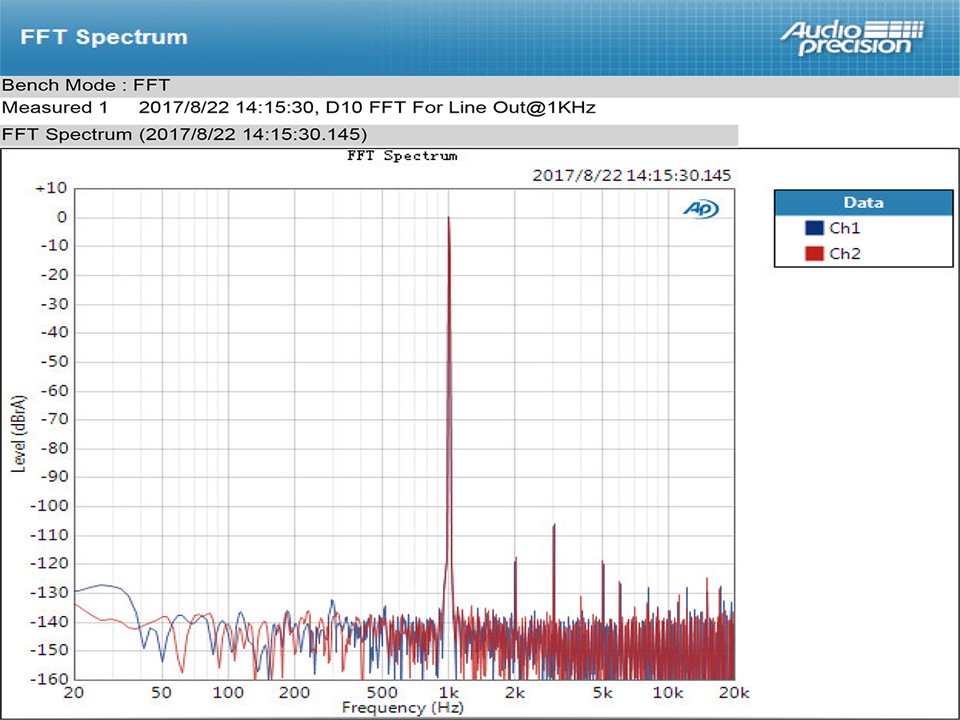This screenshot has width=960, height=720.
Task: Click the 1kHz peak on the spectrum
Action: 449,217
